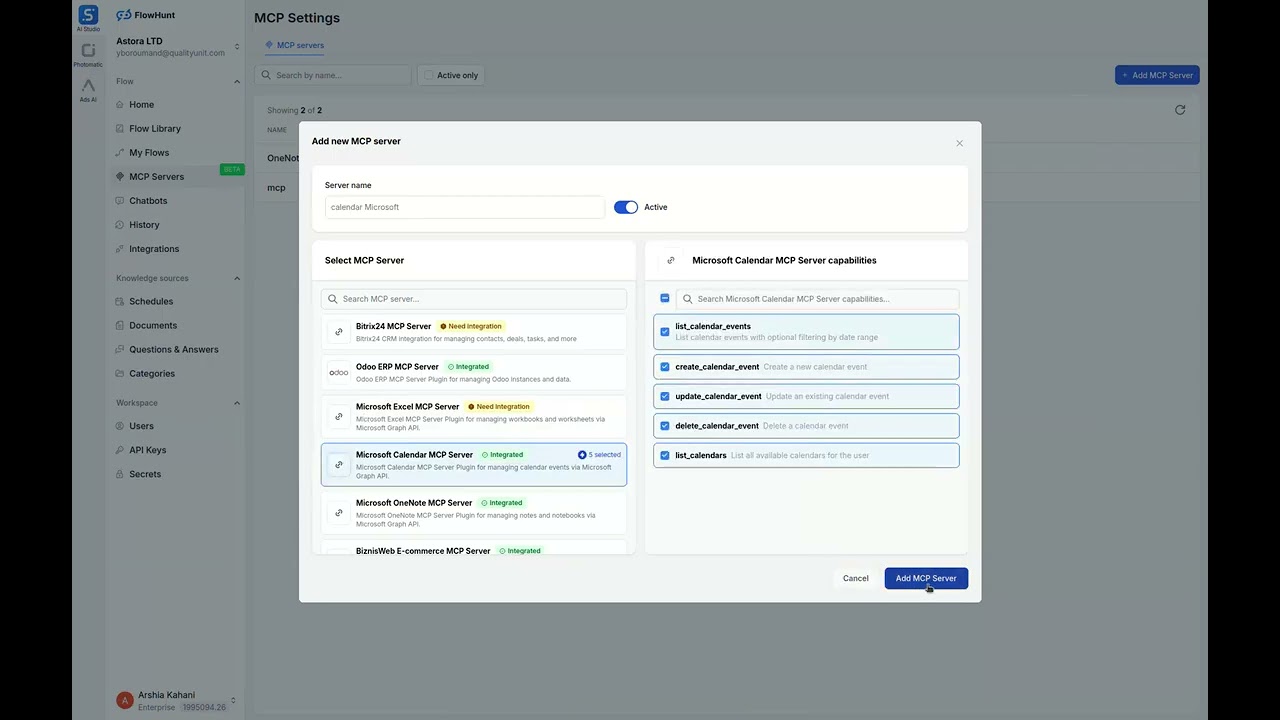Click the Secrets sidebar icon
The width and height of the screenshot is (1280, 720).
coord(120,474)
